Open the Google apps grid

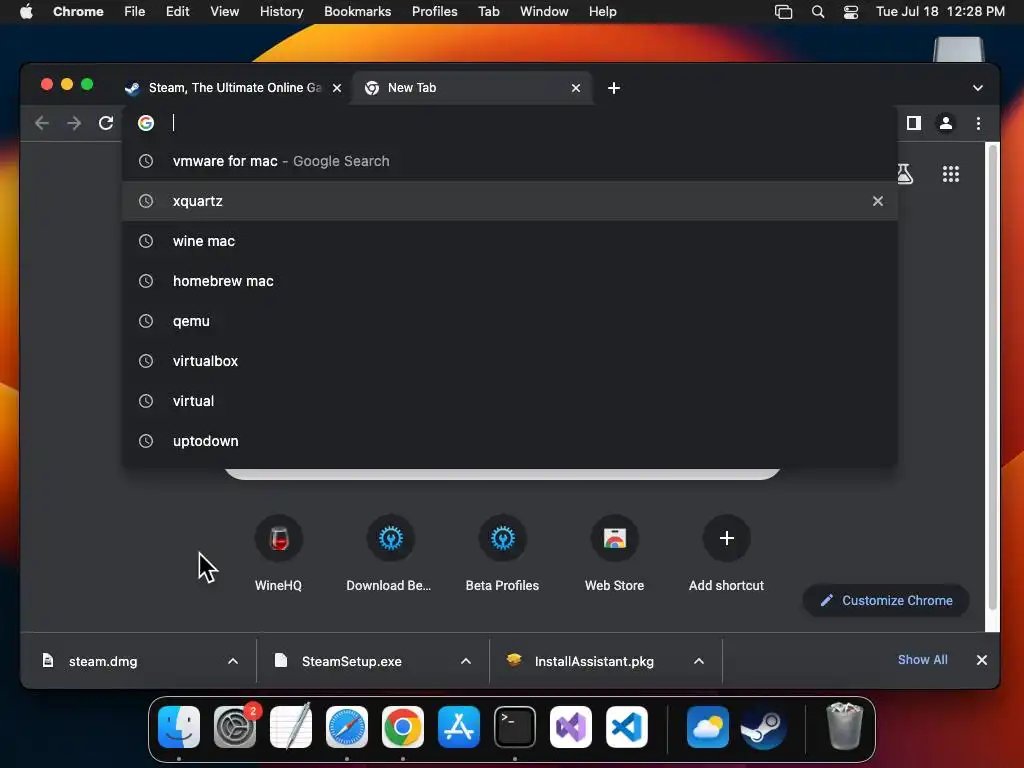[951, 174]
